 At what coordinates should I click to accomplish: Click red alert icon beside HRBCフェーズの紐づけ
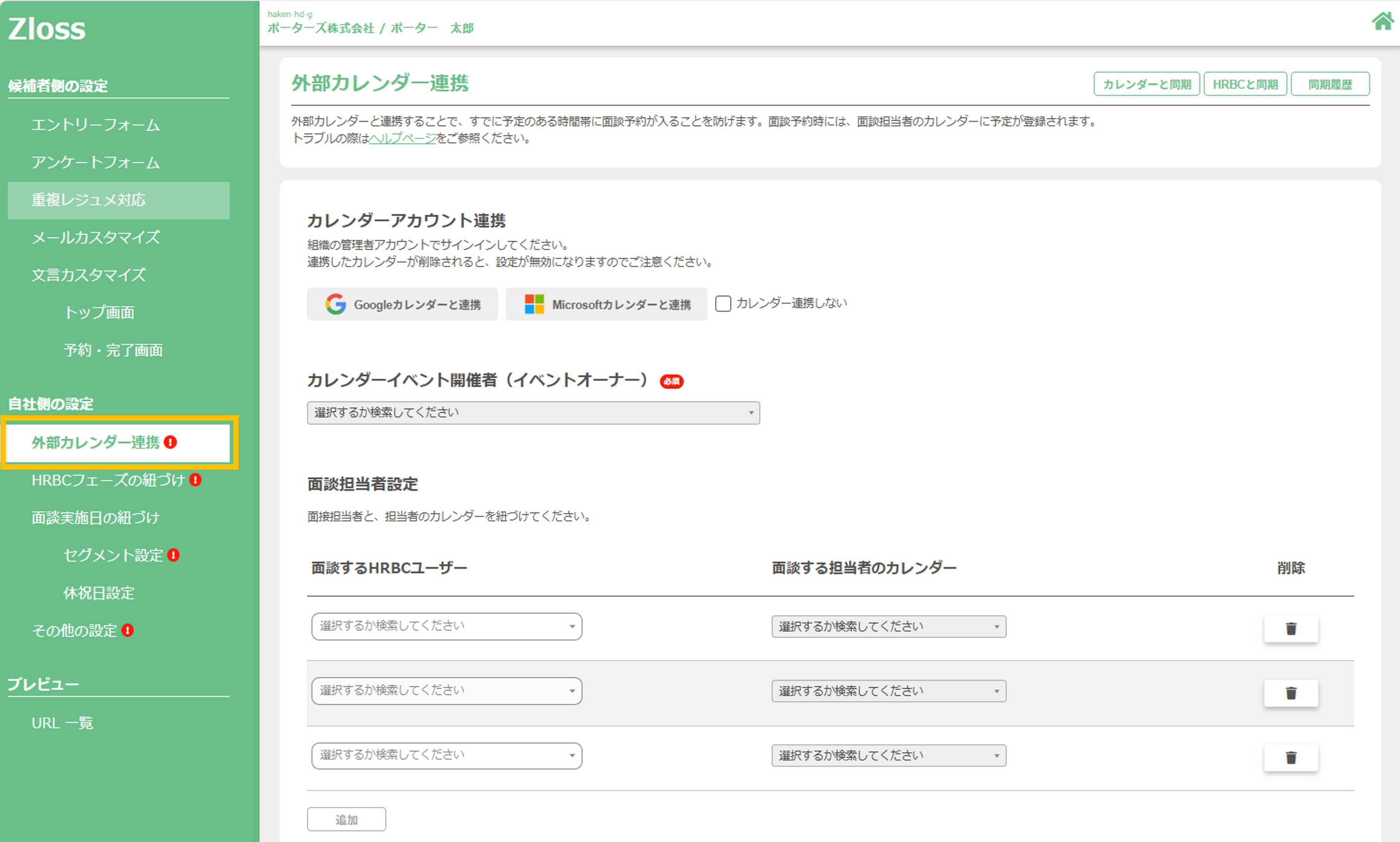[x=196, y=480]
